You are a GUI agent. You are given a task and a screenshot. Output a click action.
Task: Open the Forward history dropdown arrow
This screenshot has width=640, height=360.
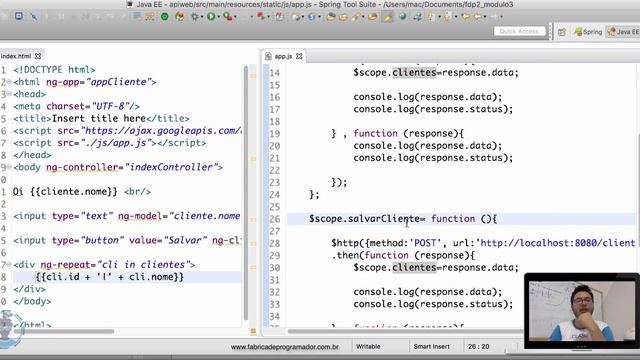click(502, 17)
